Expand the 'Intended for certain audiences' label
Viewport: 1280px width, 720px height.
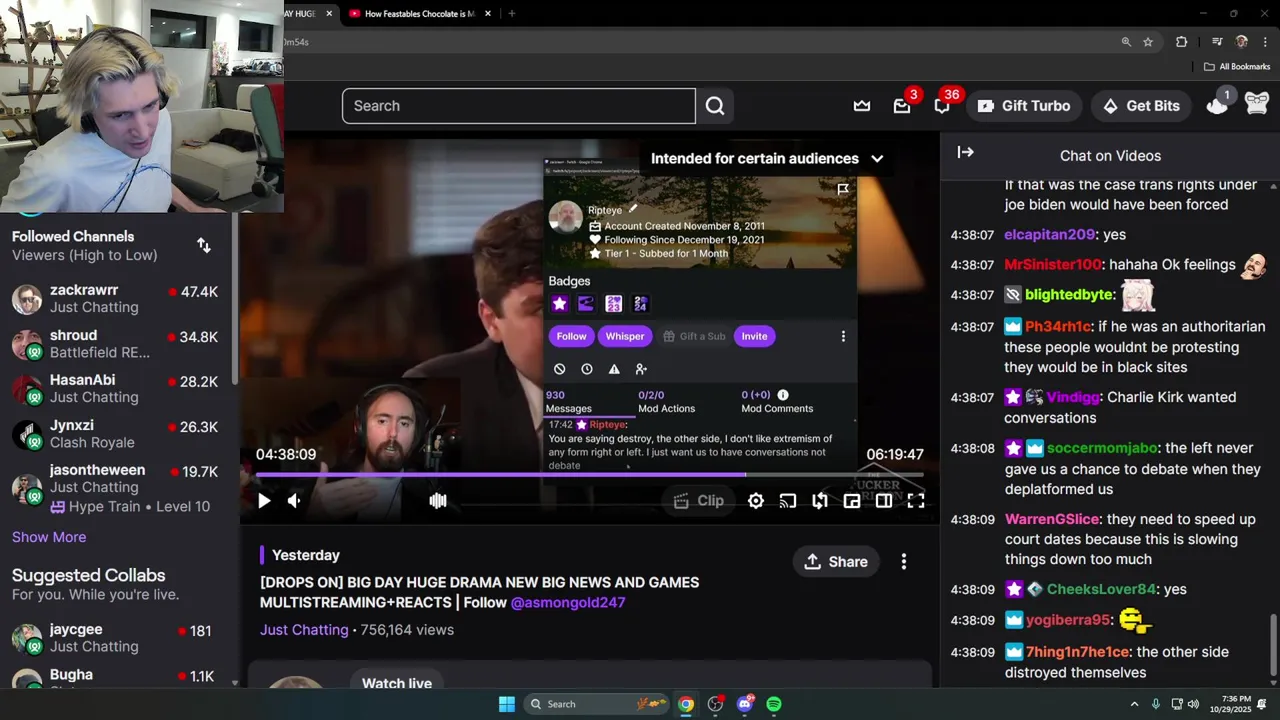pyautogui.click(x=767, y=158)
